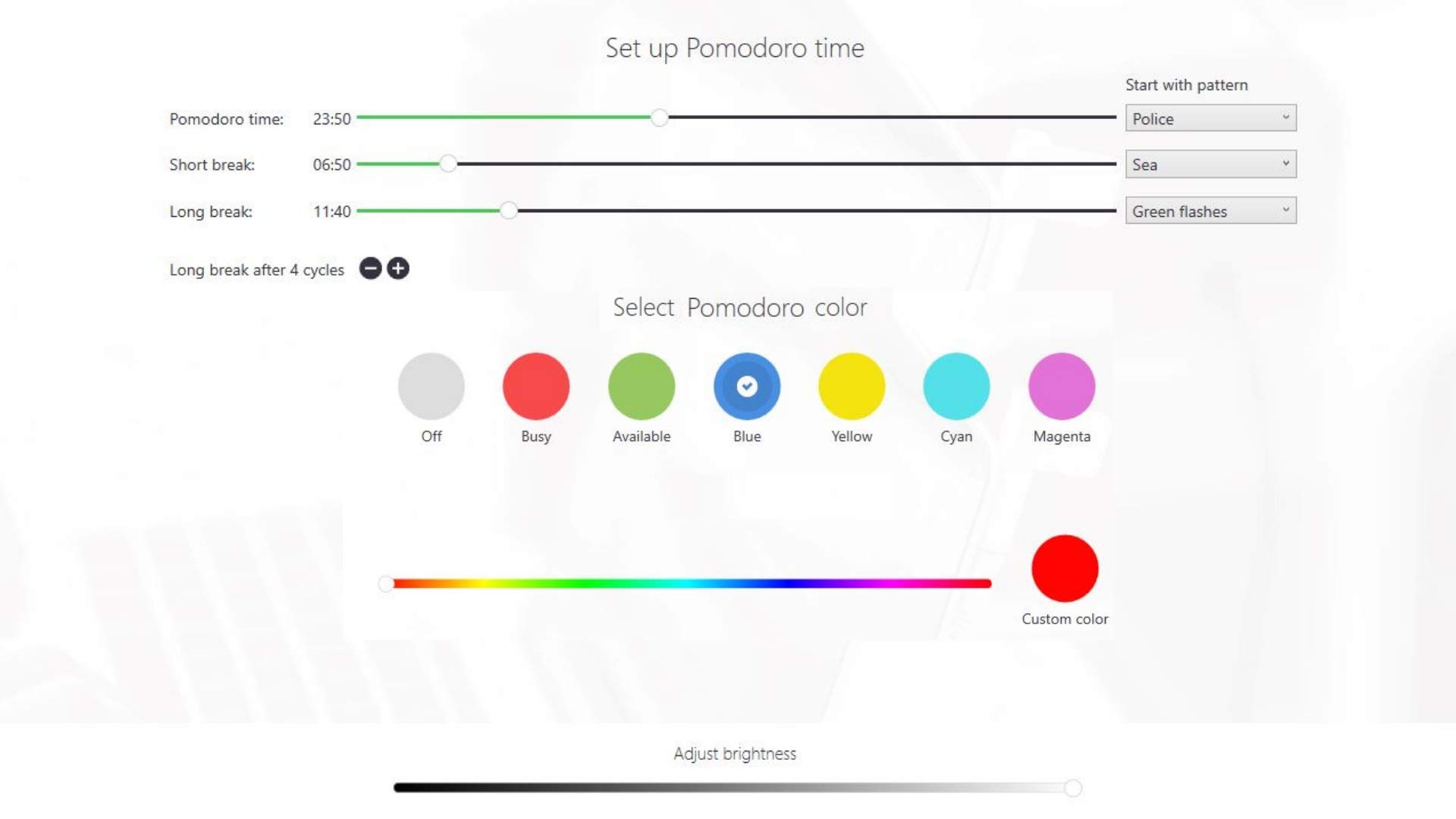Choose the red Busy color

536,386
